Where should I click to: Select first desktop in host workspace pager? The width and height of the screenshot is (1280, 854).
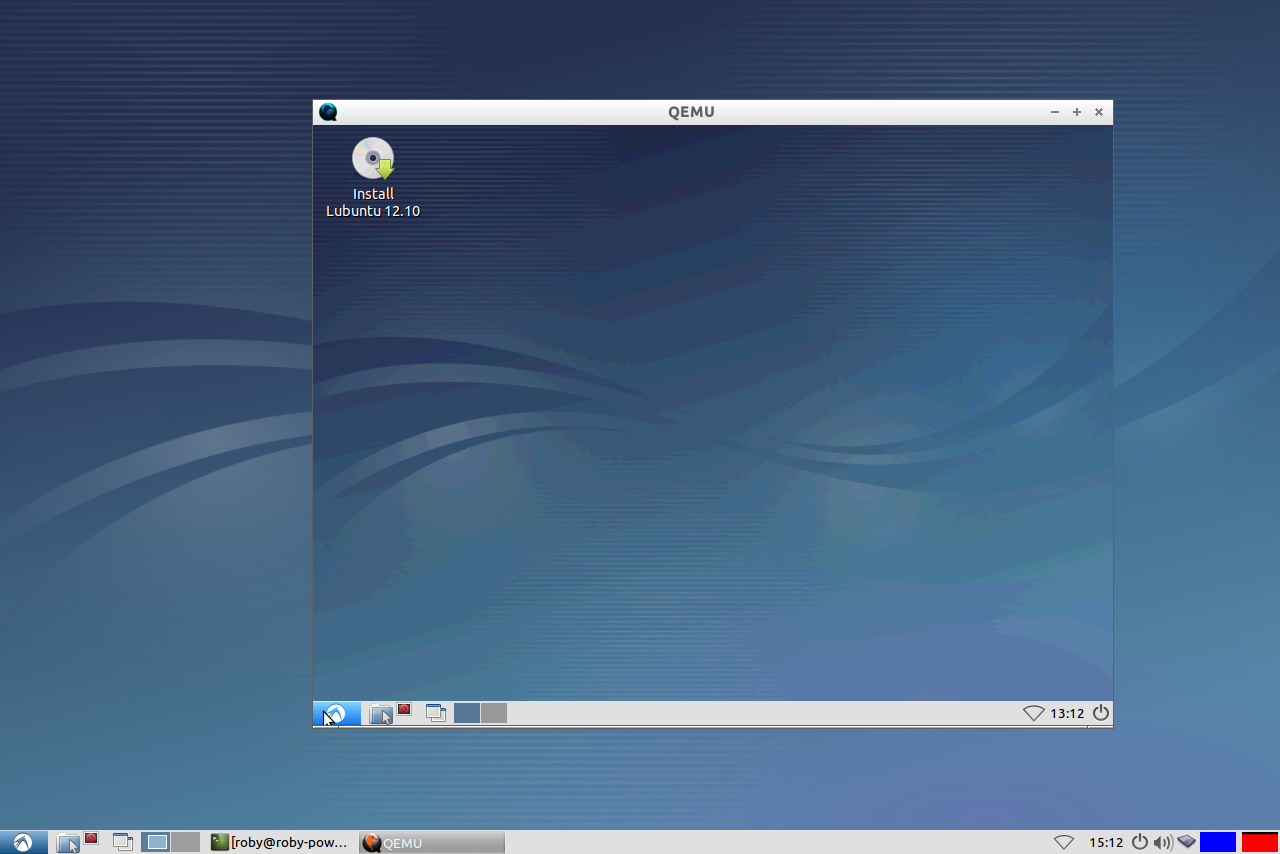click(x=156, y=842)
